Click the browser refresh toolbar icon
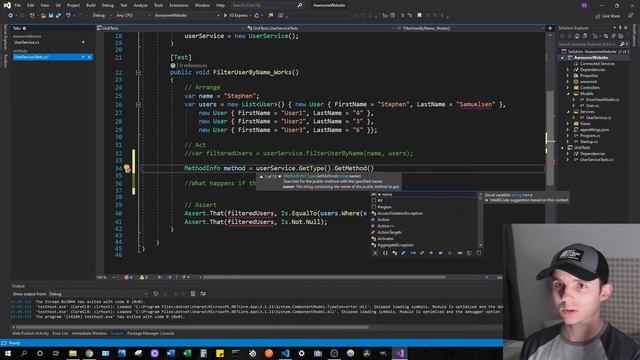The width and height of the screenshot is (640, 360). 256,16
